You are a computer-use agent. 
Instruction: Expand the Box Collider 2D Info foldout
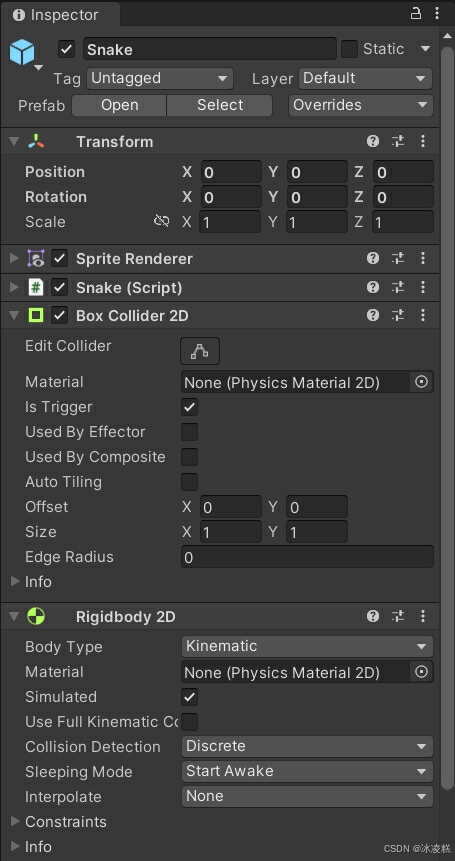coord(15,582)
